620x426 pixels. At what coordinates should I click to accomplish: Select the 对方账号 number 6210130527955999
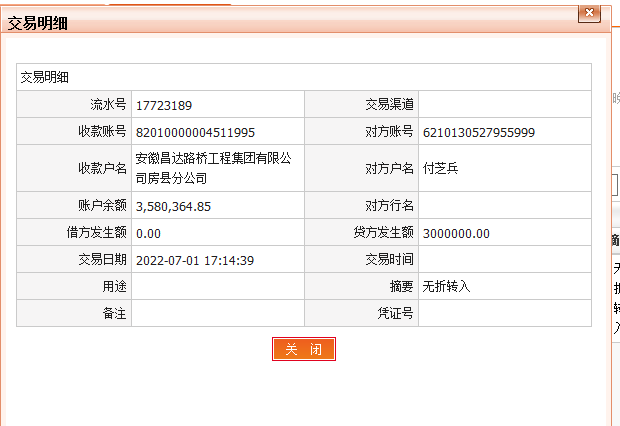pos(479,132)
